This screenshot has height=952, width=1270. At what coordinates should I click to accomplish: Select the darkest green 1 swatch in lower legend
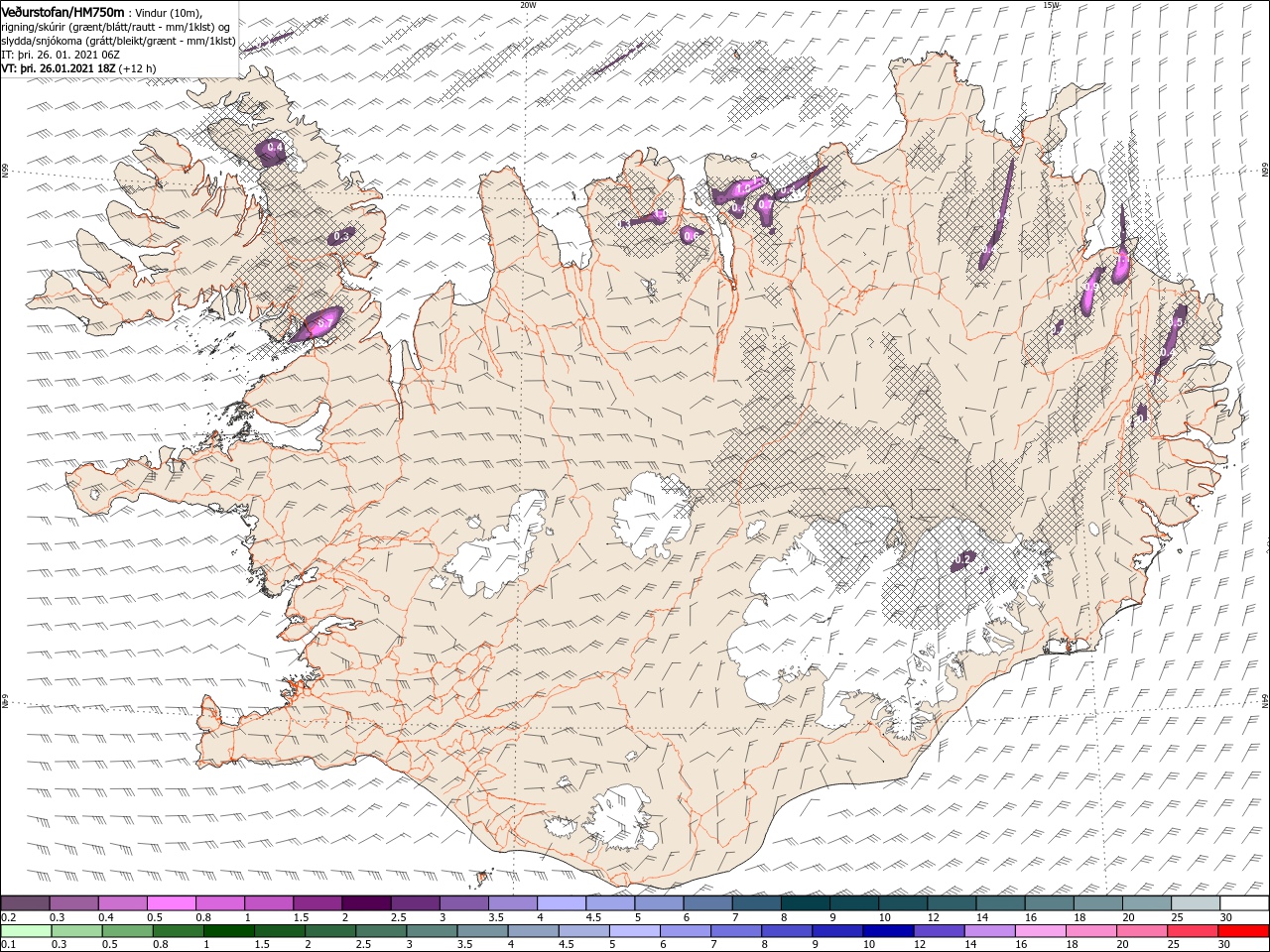(228, 931)
